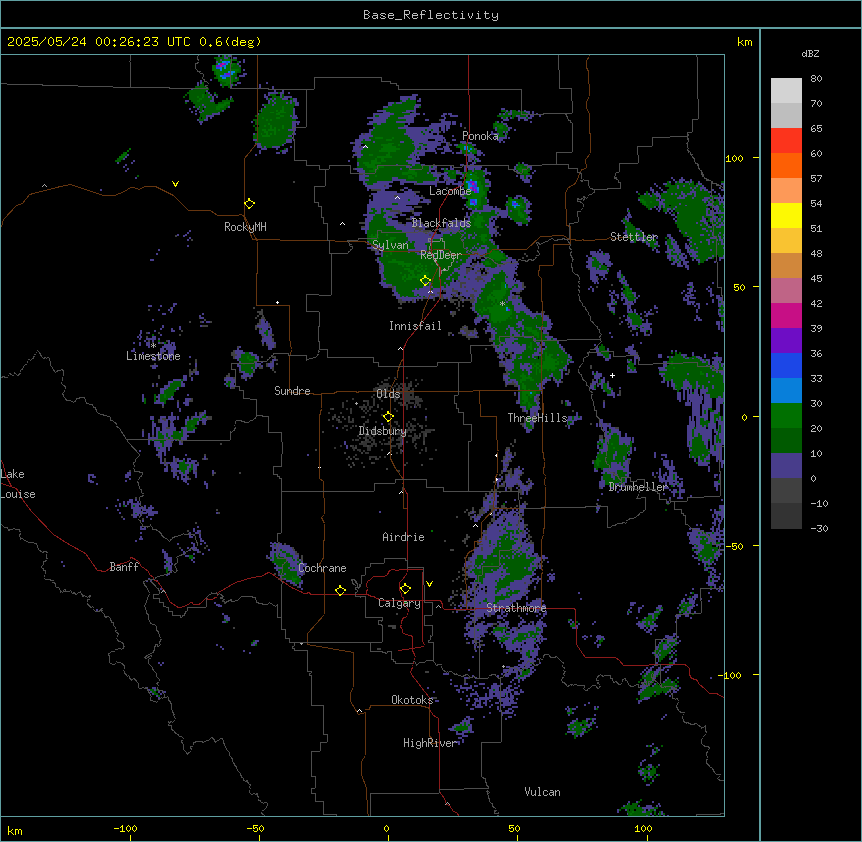Viewport: 862px width, 842px height.
Task: Click the -30 value on dBZ scale
Action: (819, 528)
